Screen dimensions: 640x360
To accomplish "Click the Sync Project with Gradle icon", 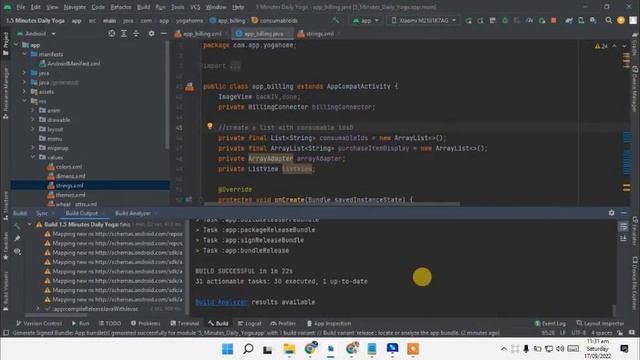I will [569, 20].
